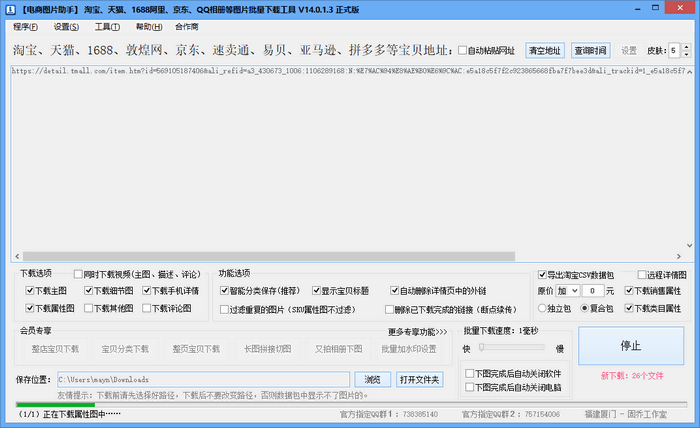Click the 浏览 button
700x428 pixels.
click(x=372, y=379)
